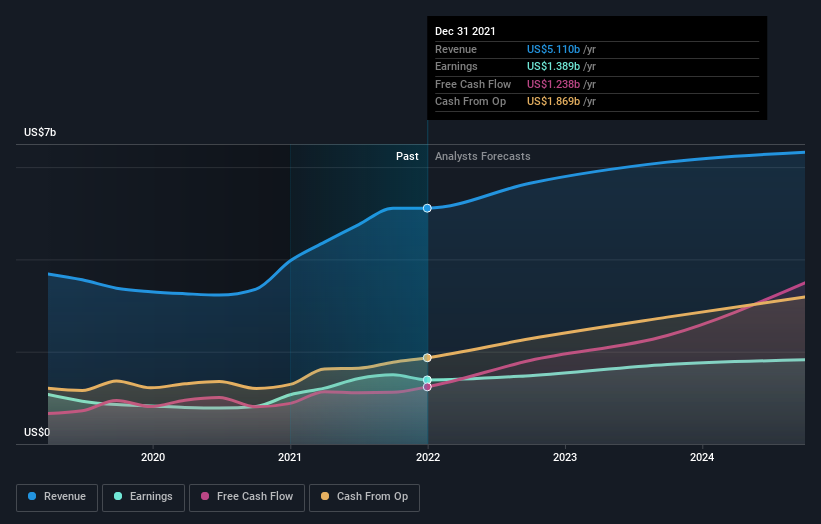Viewport: 821px width, 524px height.
Task: Toggle the Cash From Op legend series
Action: pyautogui.click(x=364, y=497)
